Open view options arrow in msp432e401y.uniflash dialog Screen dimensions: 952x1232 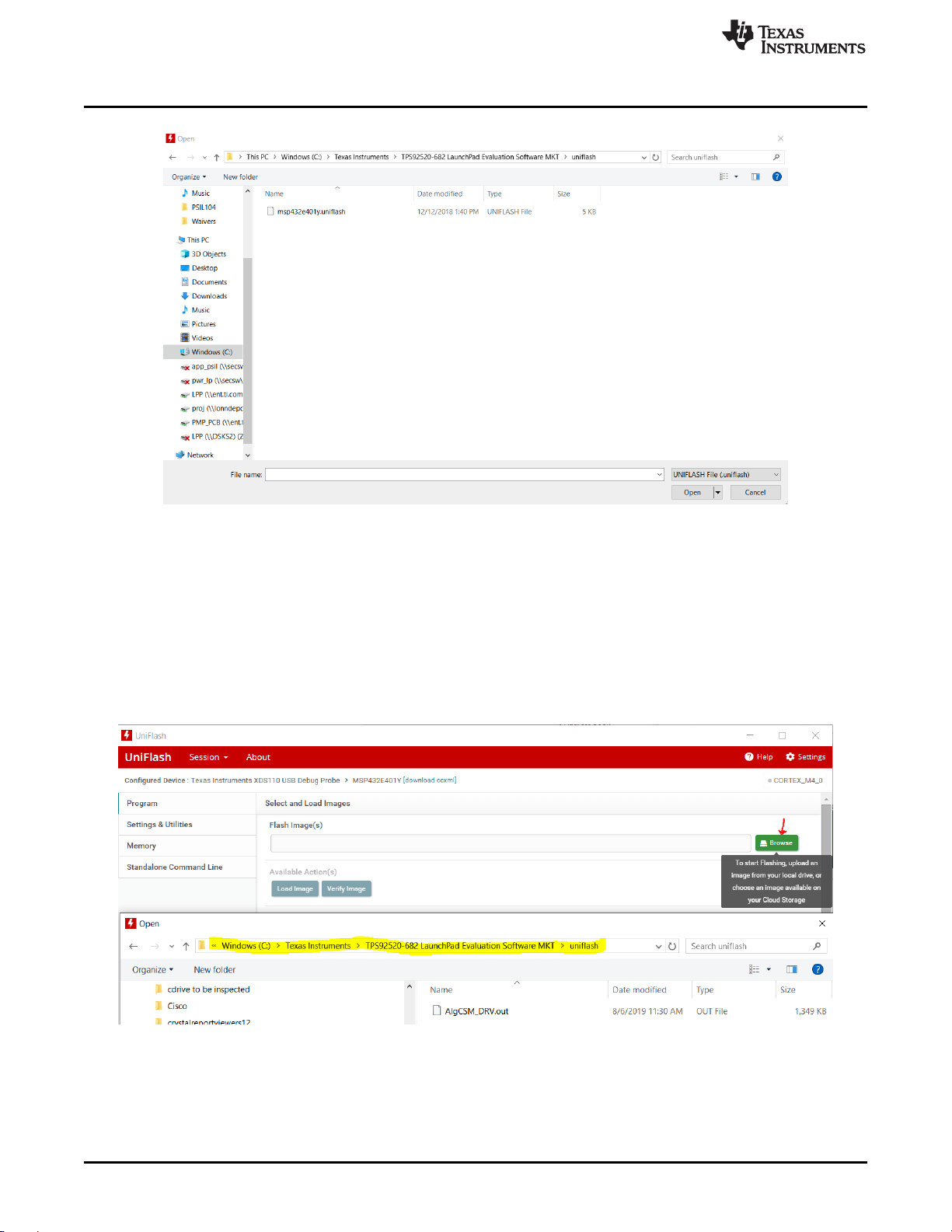coord(736,176)
